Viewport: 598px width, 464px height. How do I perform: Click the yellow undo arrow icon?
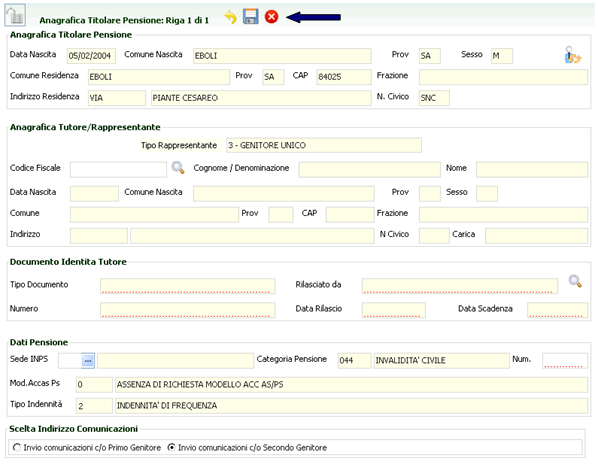tap(230, 17)
